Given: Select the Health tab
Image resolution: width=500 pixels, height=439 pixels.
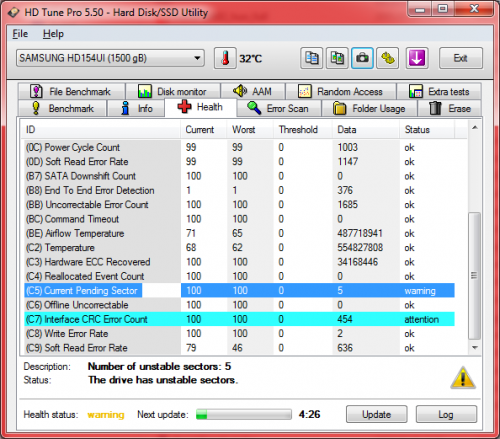Looking at the screenshot, I should click(201, 107).
